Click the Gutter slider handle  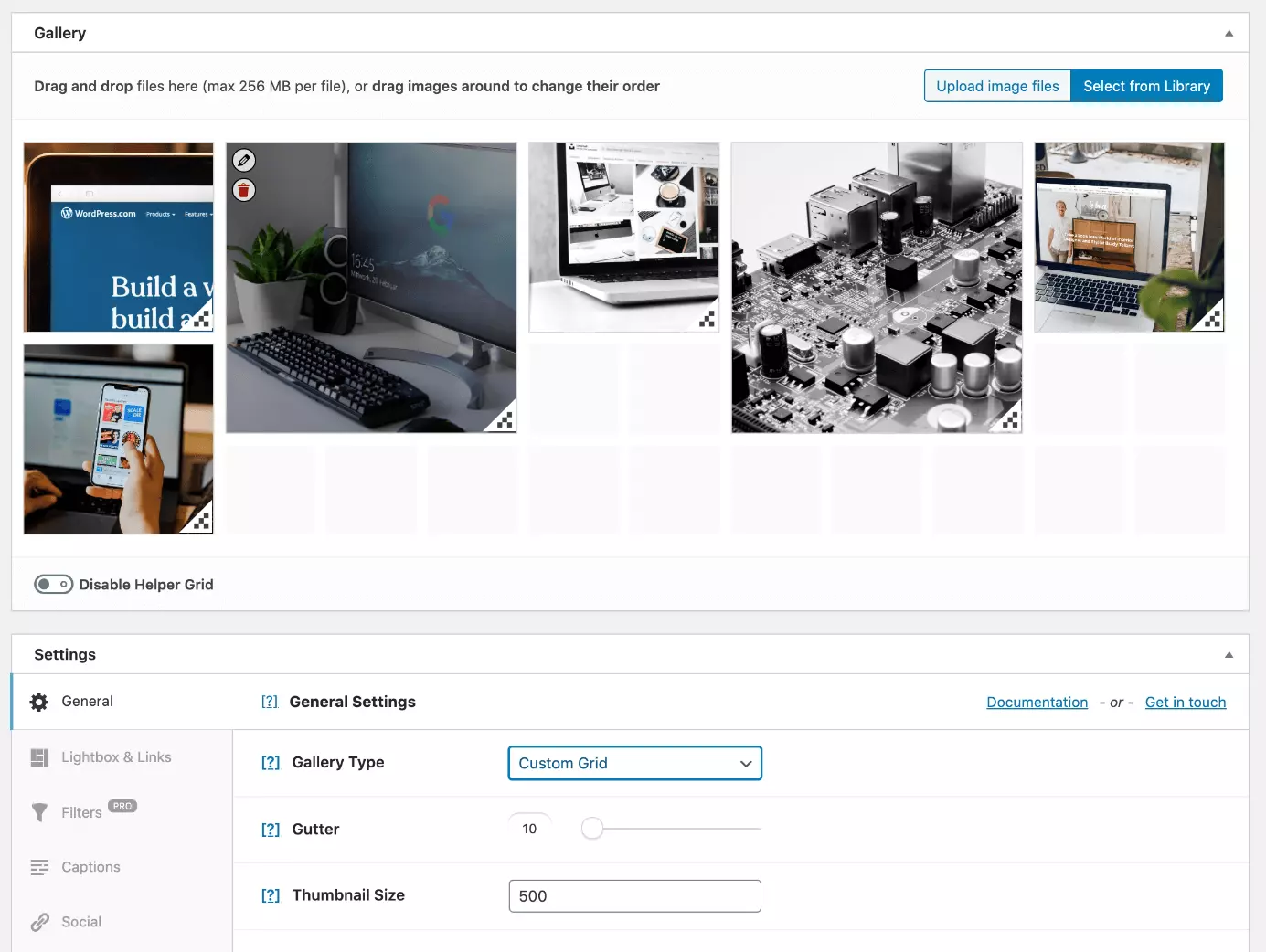click(x=592, y=829)
